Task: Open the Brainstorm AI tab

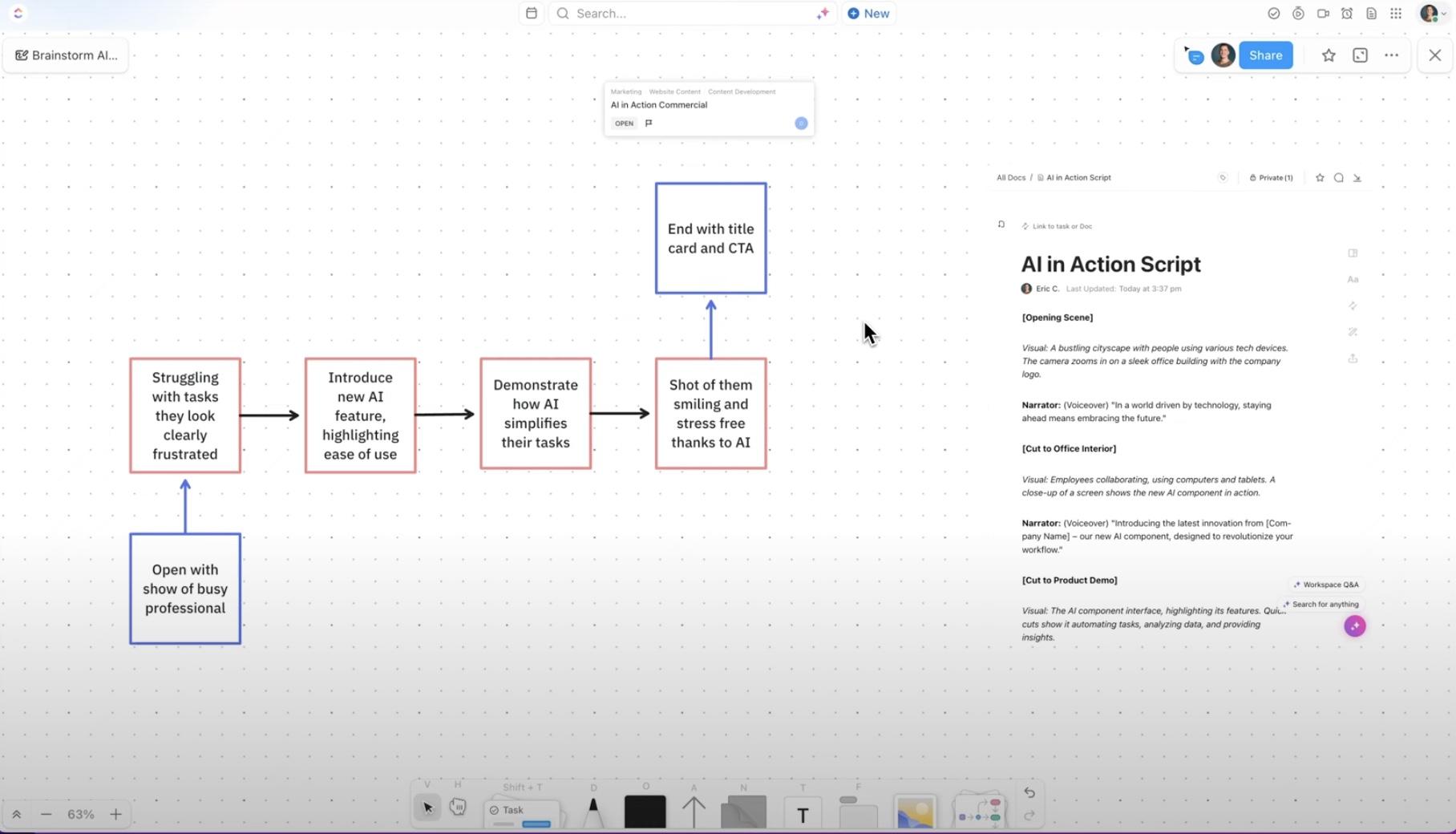Action: tap(66, 55)
